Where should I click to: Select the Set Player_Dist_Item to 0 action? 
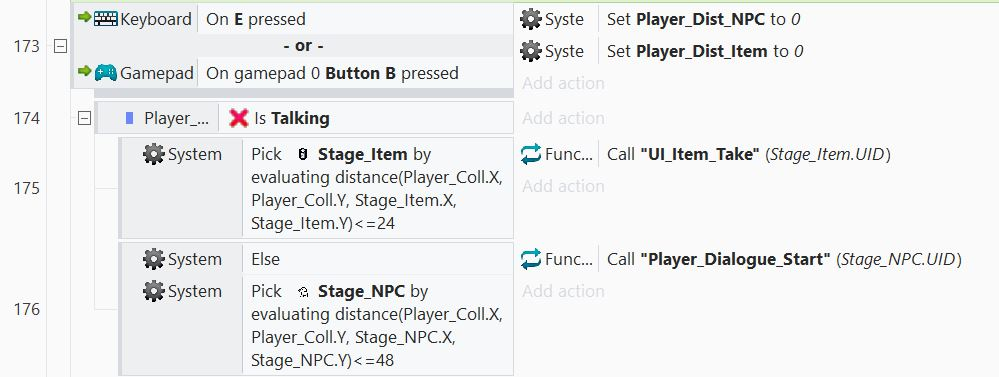pyautogui.click(x=705, y=51)
